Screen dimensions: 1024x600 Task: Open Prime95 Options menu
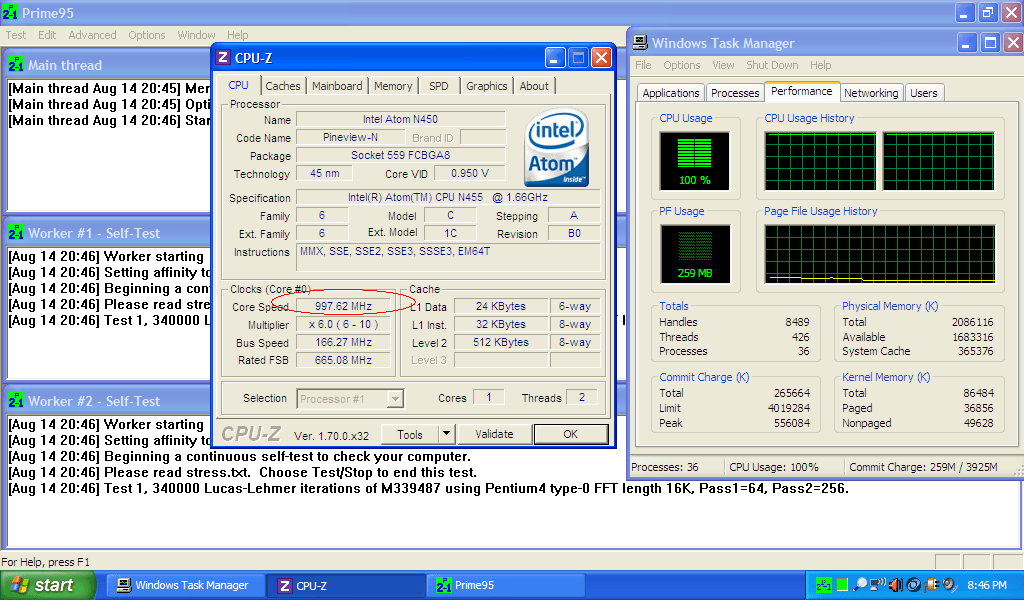pos(146,35)
